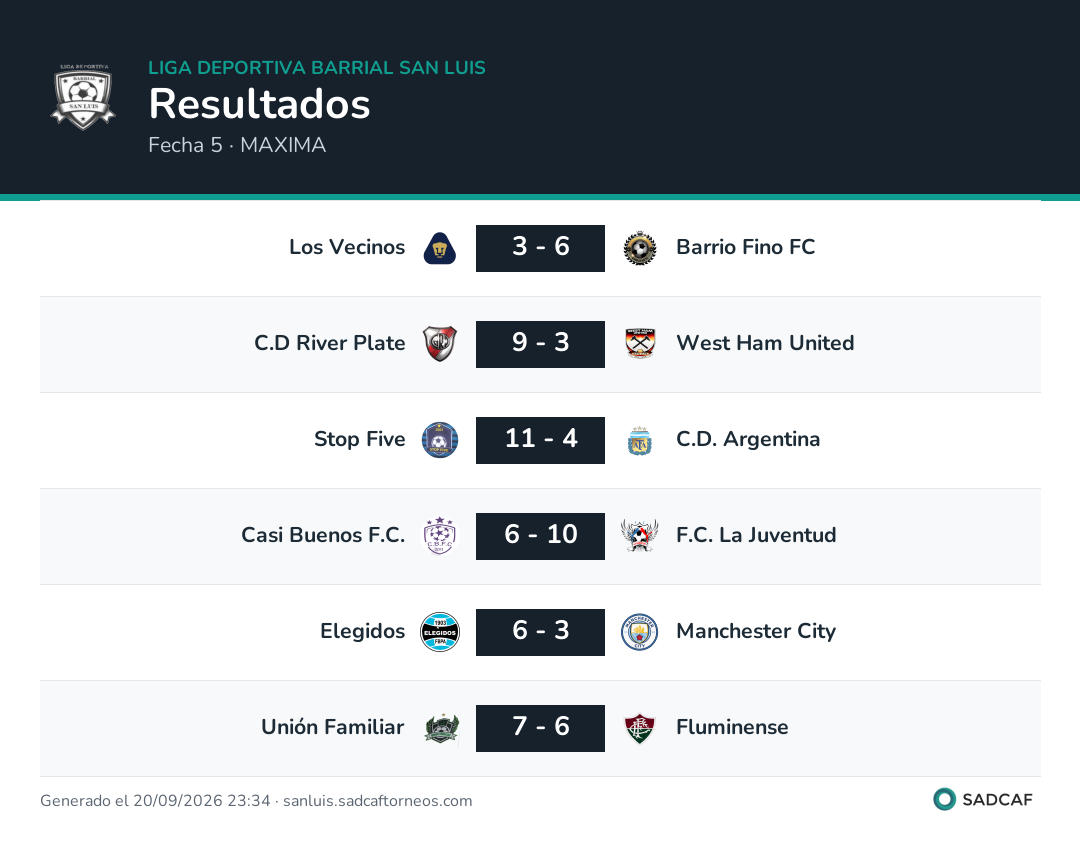
Task: Open the 11 - 4 match score
Action: tap(541, 440)
